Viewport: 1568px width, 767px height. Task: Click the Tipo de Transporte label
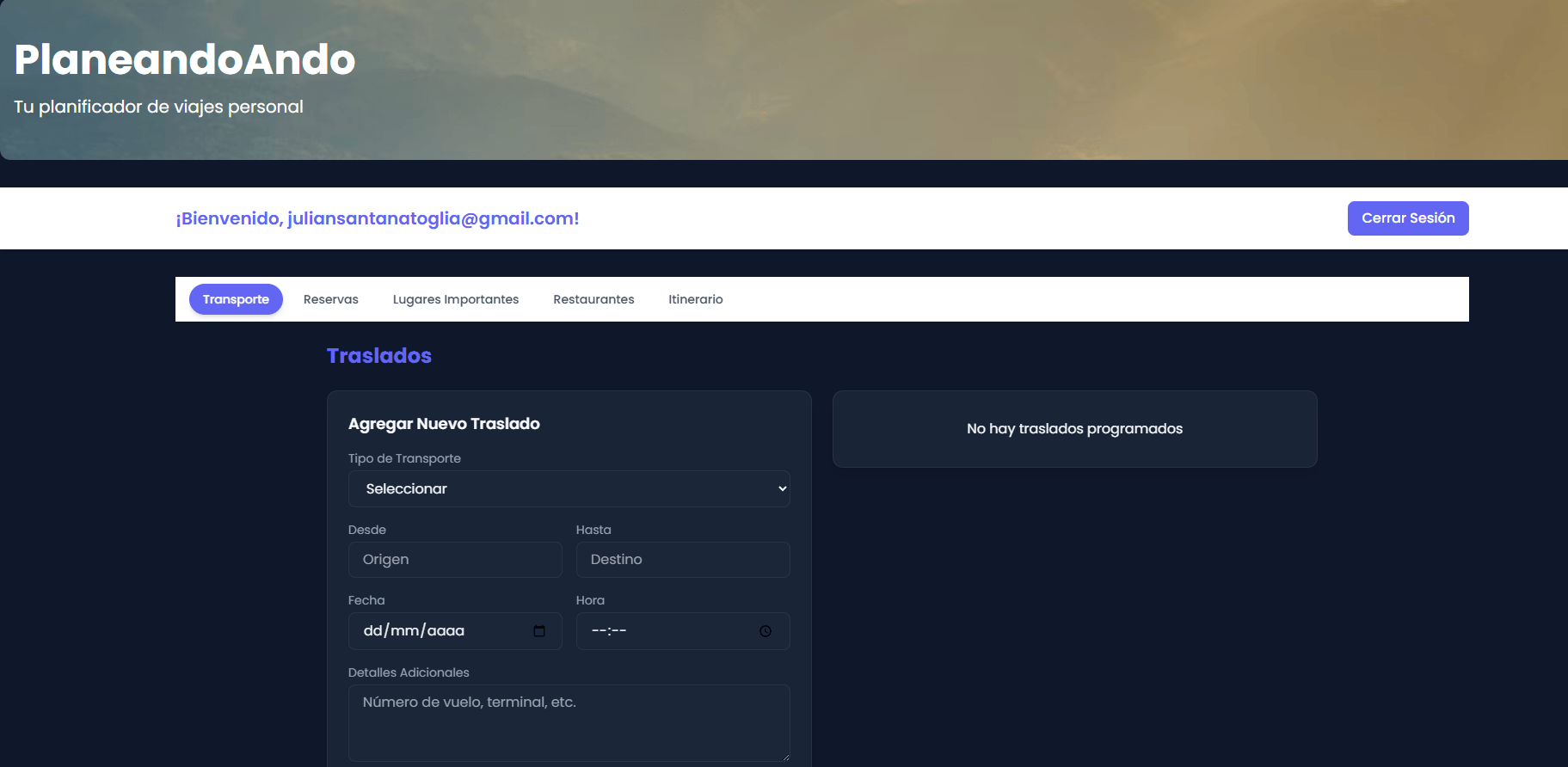click(404, 458)
